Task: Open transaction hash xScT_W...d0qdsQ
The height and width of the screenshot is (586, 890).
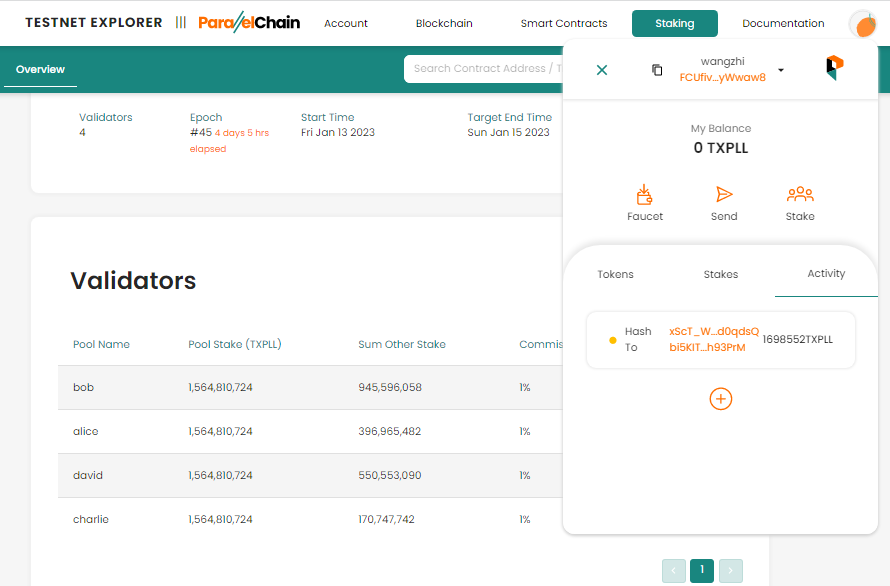Action: tap(713, 331)
